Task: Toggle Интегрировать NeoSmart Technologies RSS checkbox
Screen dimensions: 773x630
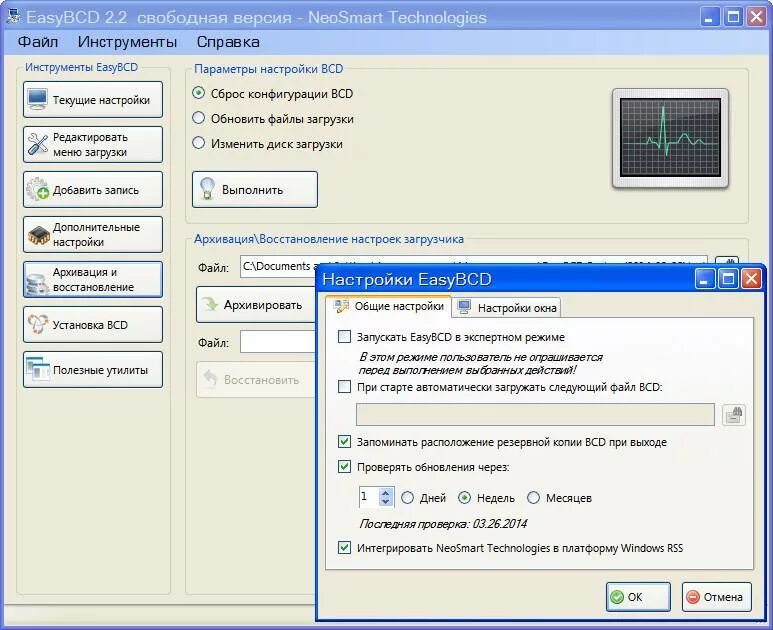Action: click(x=344, y=548)
